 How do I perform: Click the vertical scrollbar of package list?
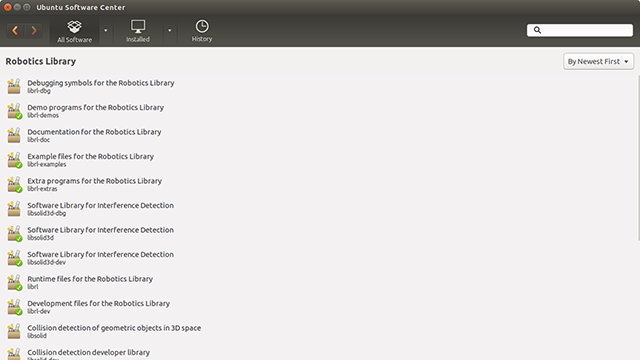point(638,158)
